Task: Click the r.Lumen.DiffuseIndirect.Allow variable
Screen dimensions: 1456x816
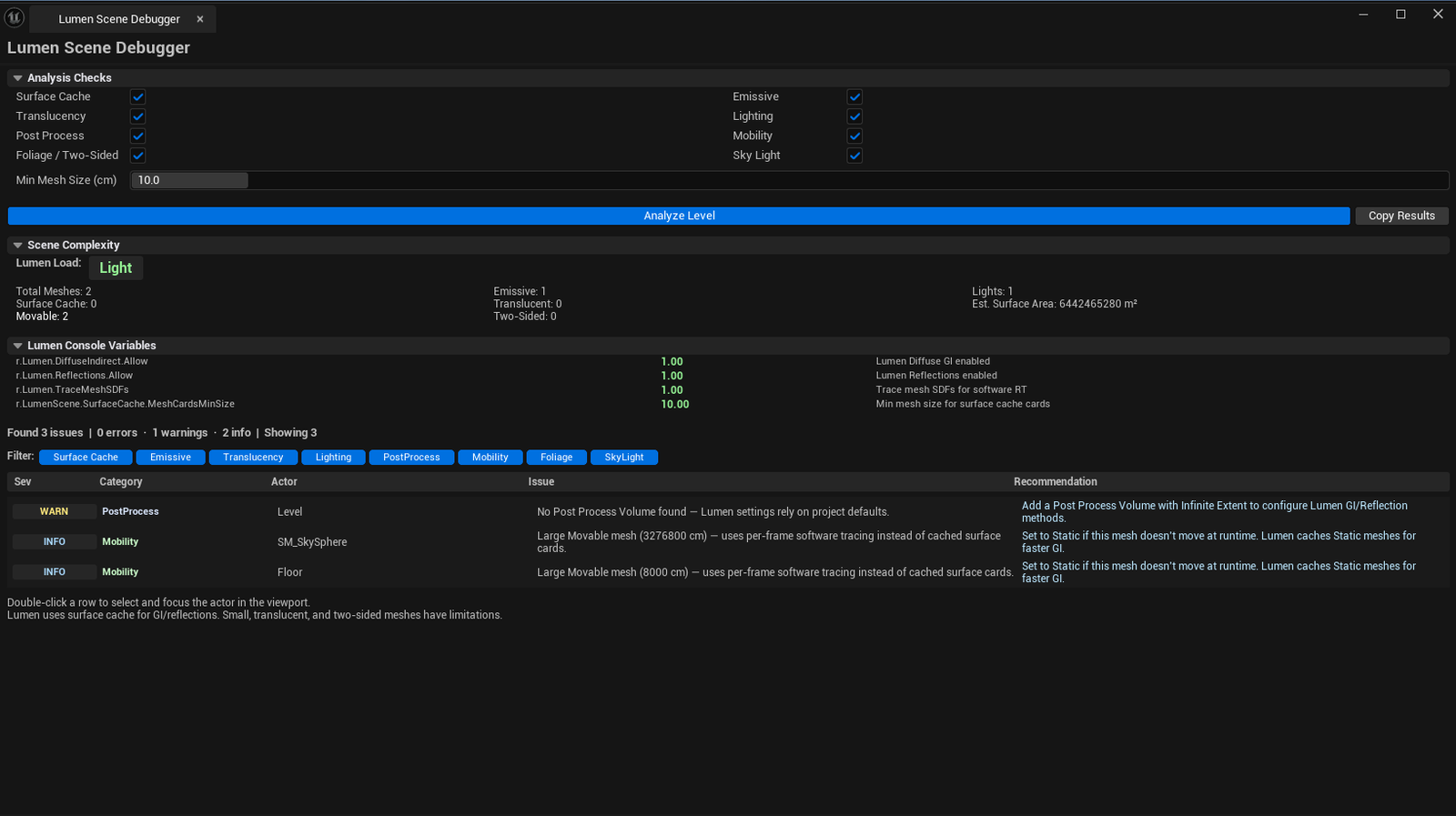Action: click(x=82, y=361)
